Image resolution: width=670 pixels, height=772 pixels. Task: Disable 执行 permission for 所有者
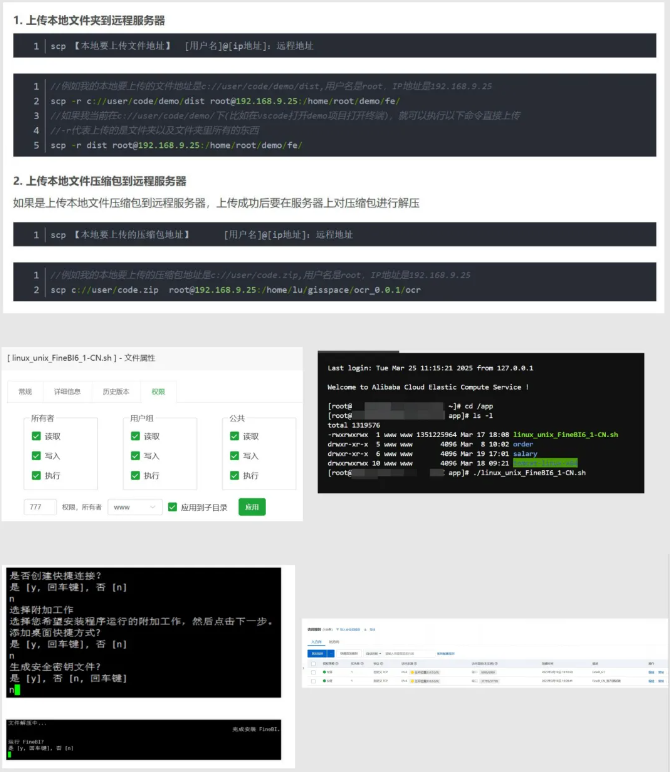coord(37,475)
